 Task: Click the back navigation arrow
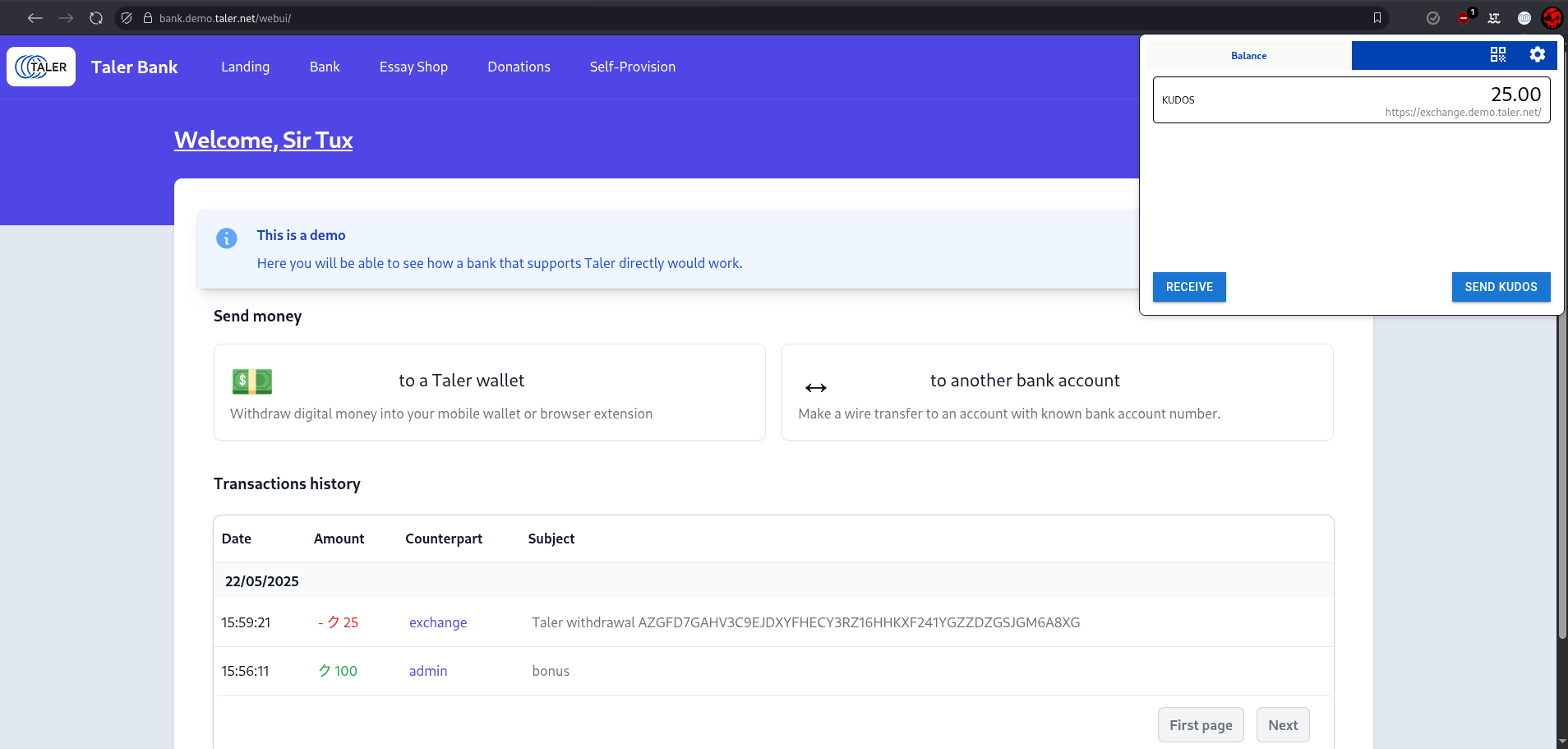[x=35, y=17]
